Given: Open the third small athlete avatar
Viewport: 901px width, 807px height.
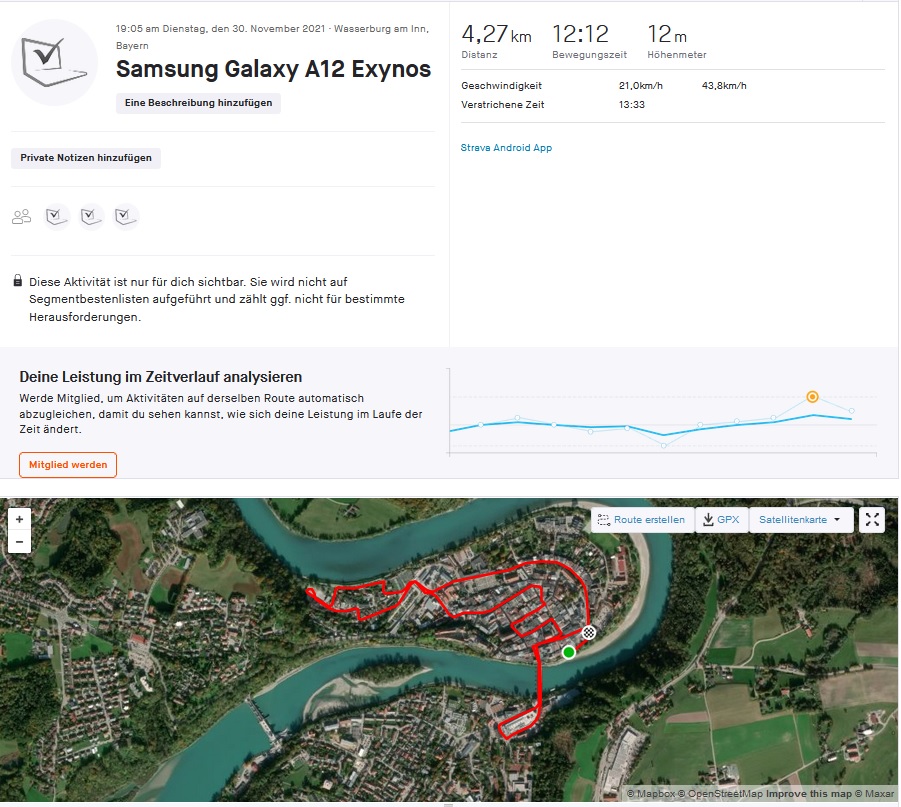Looking at the screenshot, I should click(x=126, y=216).
